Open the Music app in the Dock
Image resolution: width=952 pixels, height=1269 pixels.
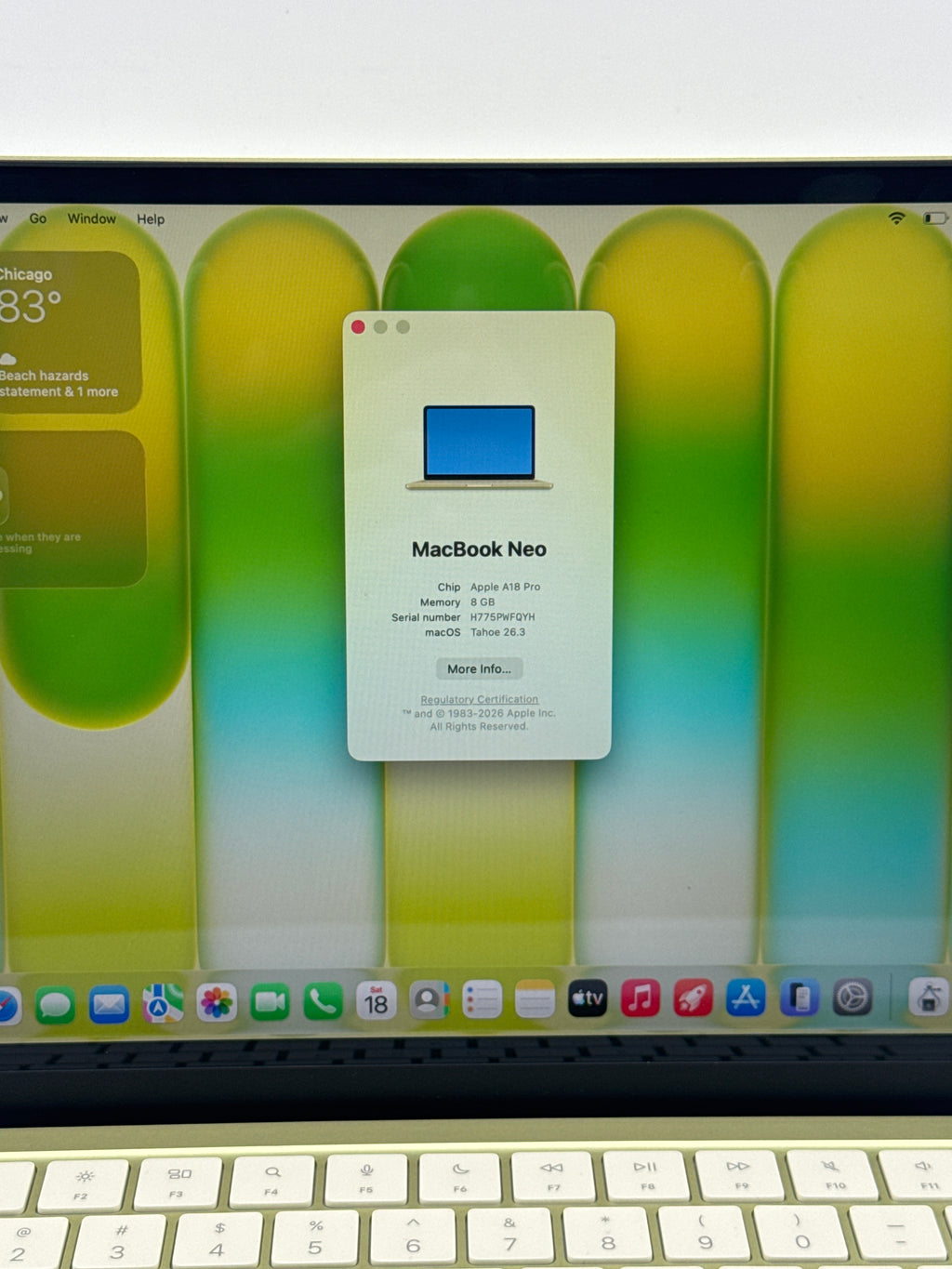(x=641, y=998)
